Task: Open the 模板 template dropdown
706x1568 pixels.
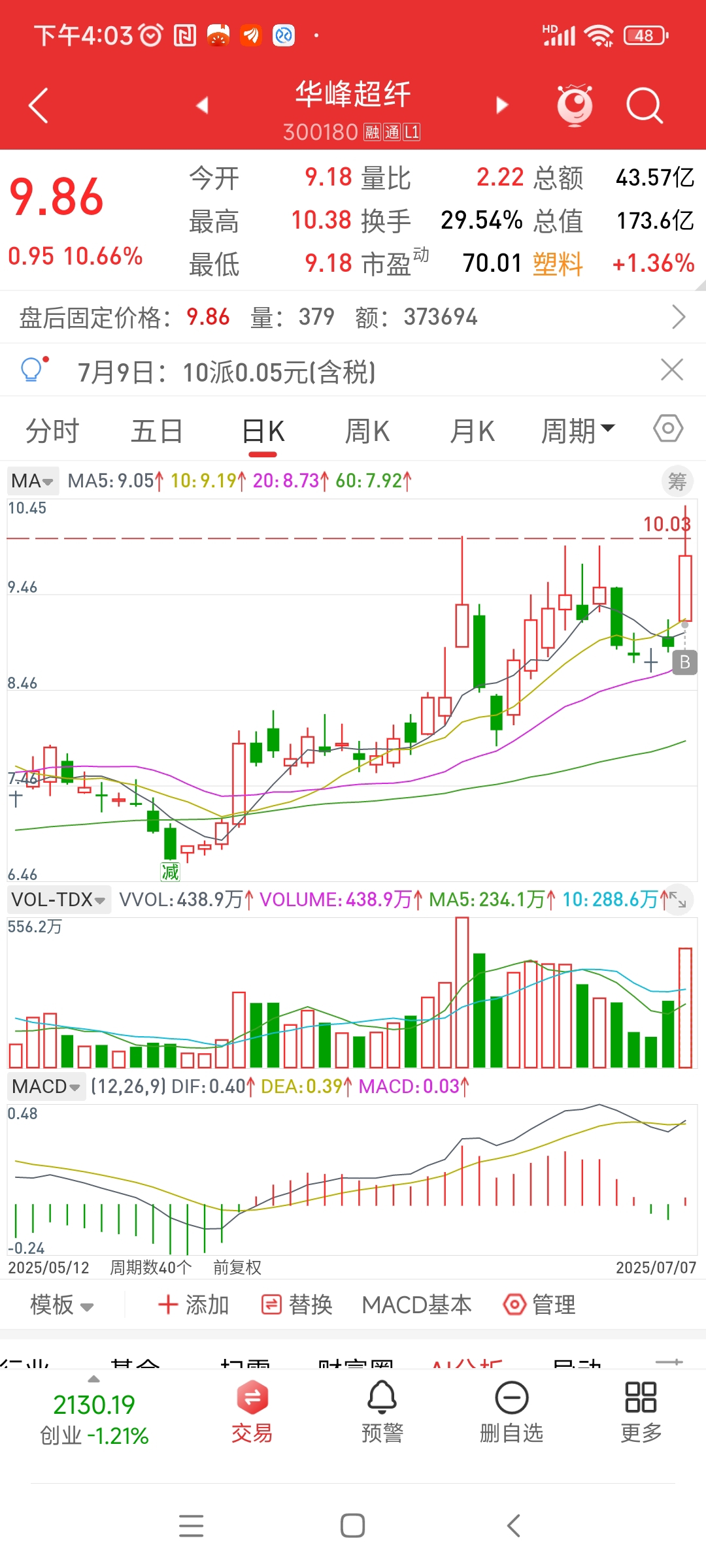Action: 62,1305
